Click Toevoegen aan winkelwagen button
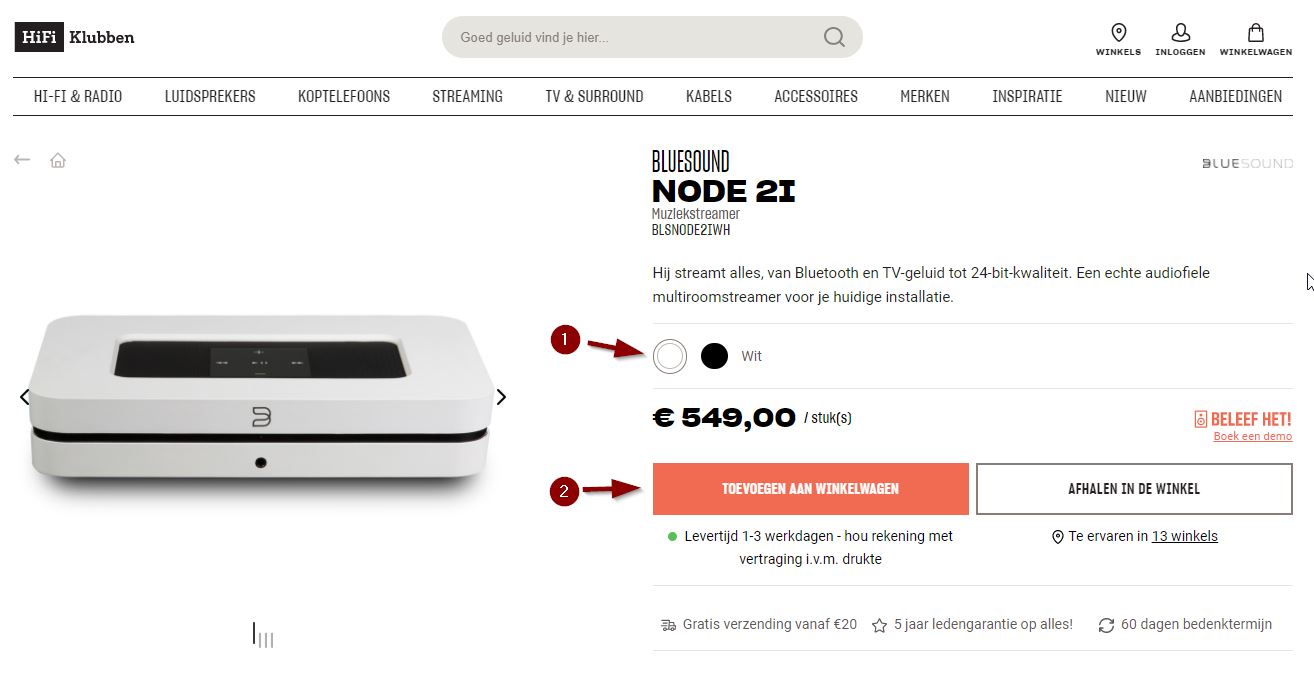 [x=811, y=489]
